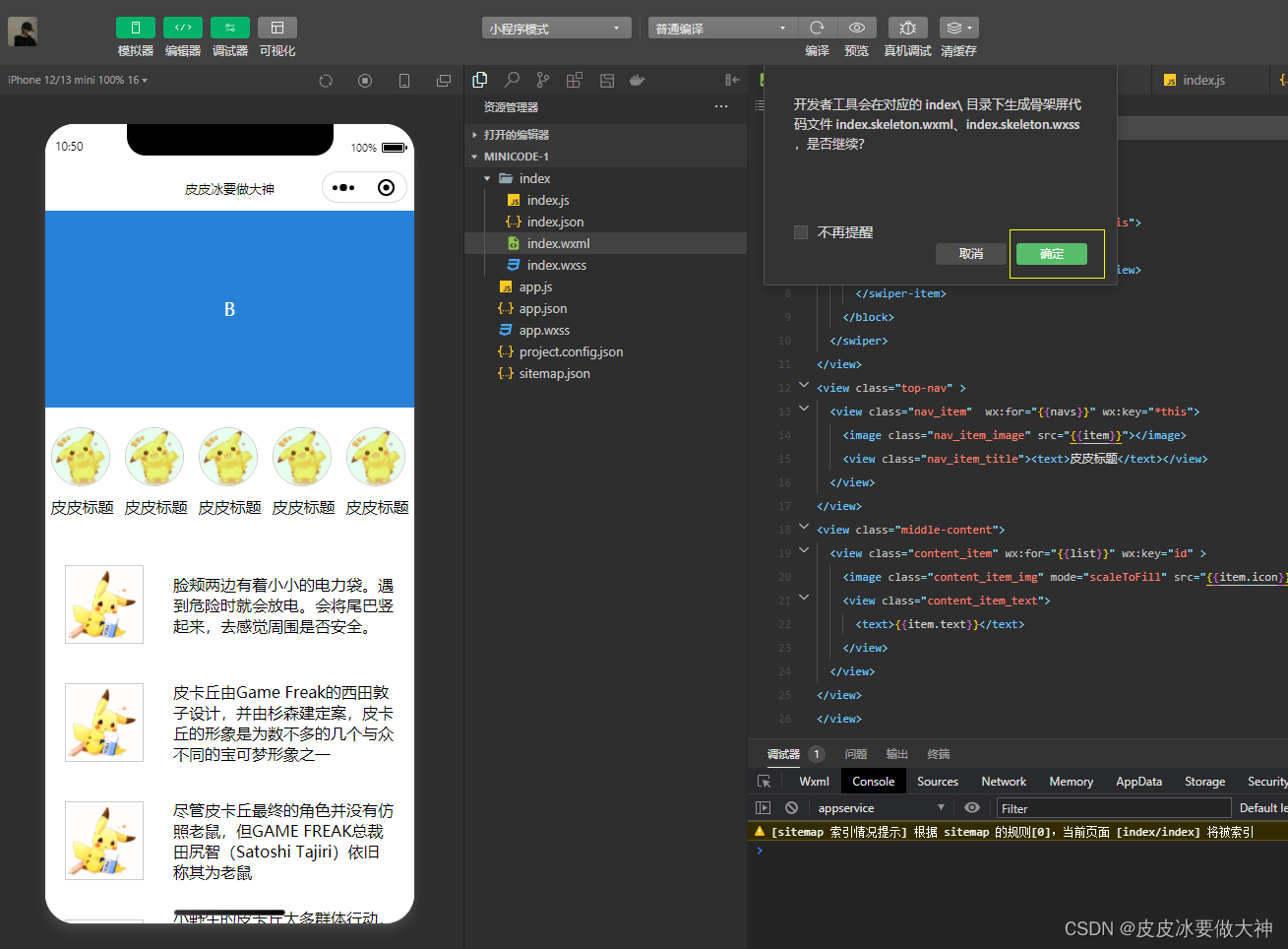Switch to the Memory tab
Image resolution: width=1288 pixels, height=949 pixels.
point(1071,781)
